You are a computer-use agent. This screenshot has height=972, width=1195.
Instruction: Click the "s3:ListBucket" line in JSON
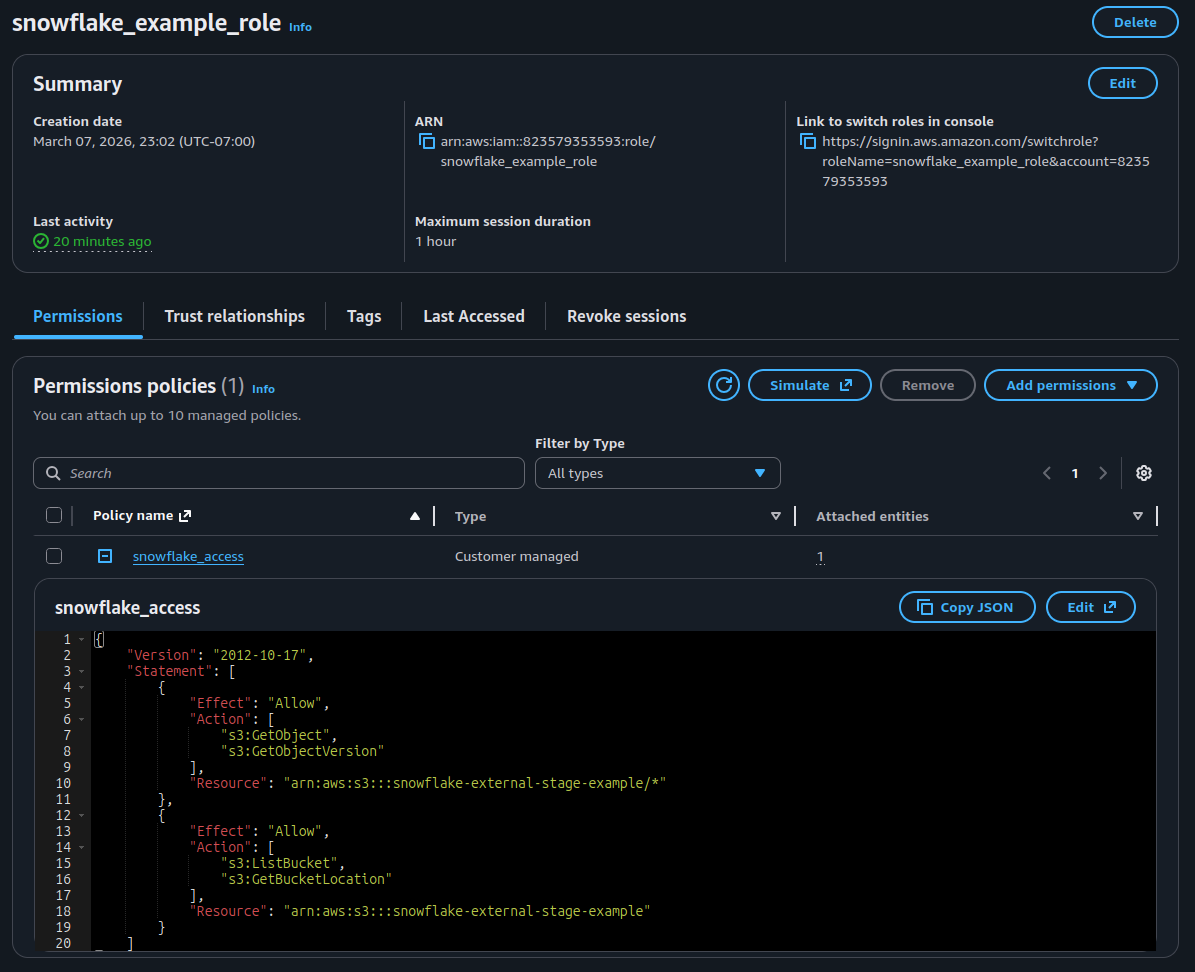tap(283, 864)
